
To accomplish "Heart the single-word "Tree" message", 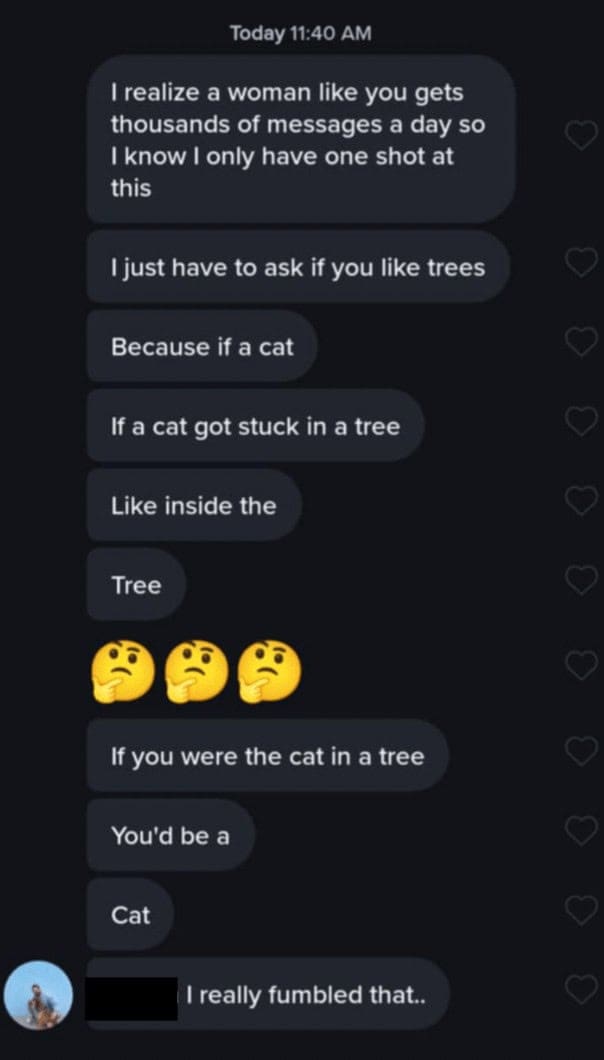I will click(581, 579).
